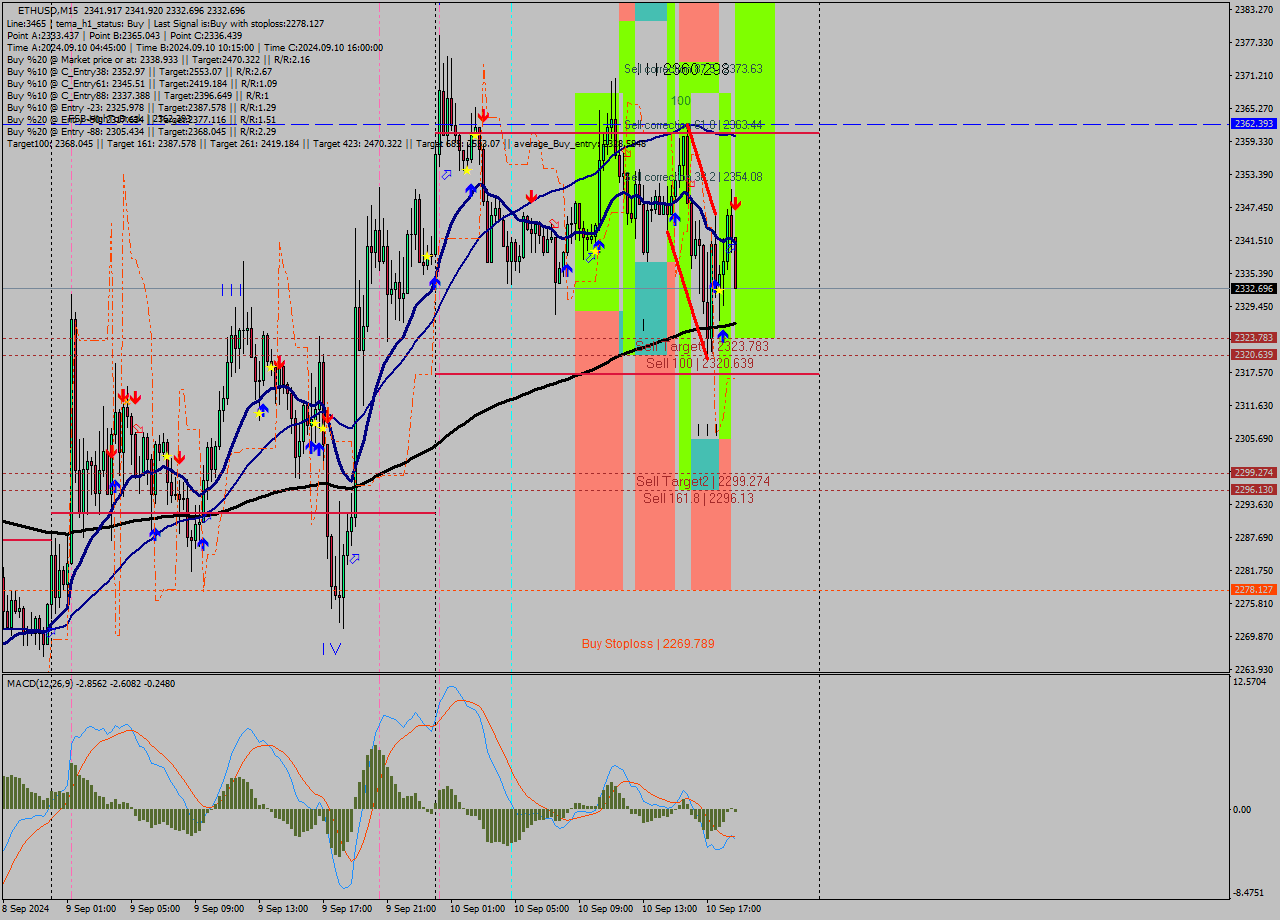Select the double red down arrows near 9 Sep 01:00
The width and height of the screenshot is (1280, 920).
[x=129, y=397]
